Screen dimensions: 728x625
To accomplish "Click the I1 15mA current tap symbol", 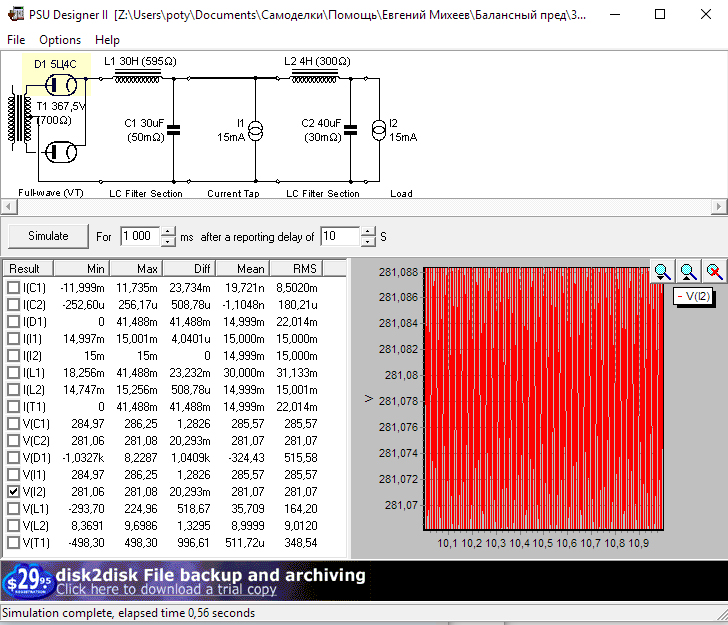I will [x=256, y=129].
